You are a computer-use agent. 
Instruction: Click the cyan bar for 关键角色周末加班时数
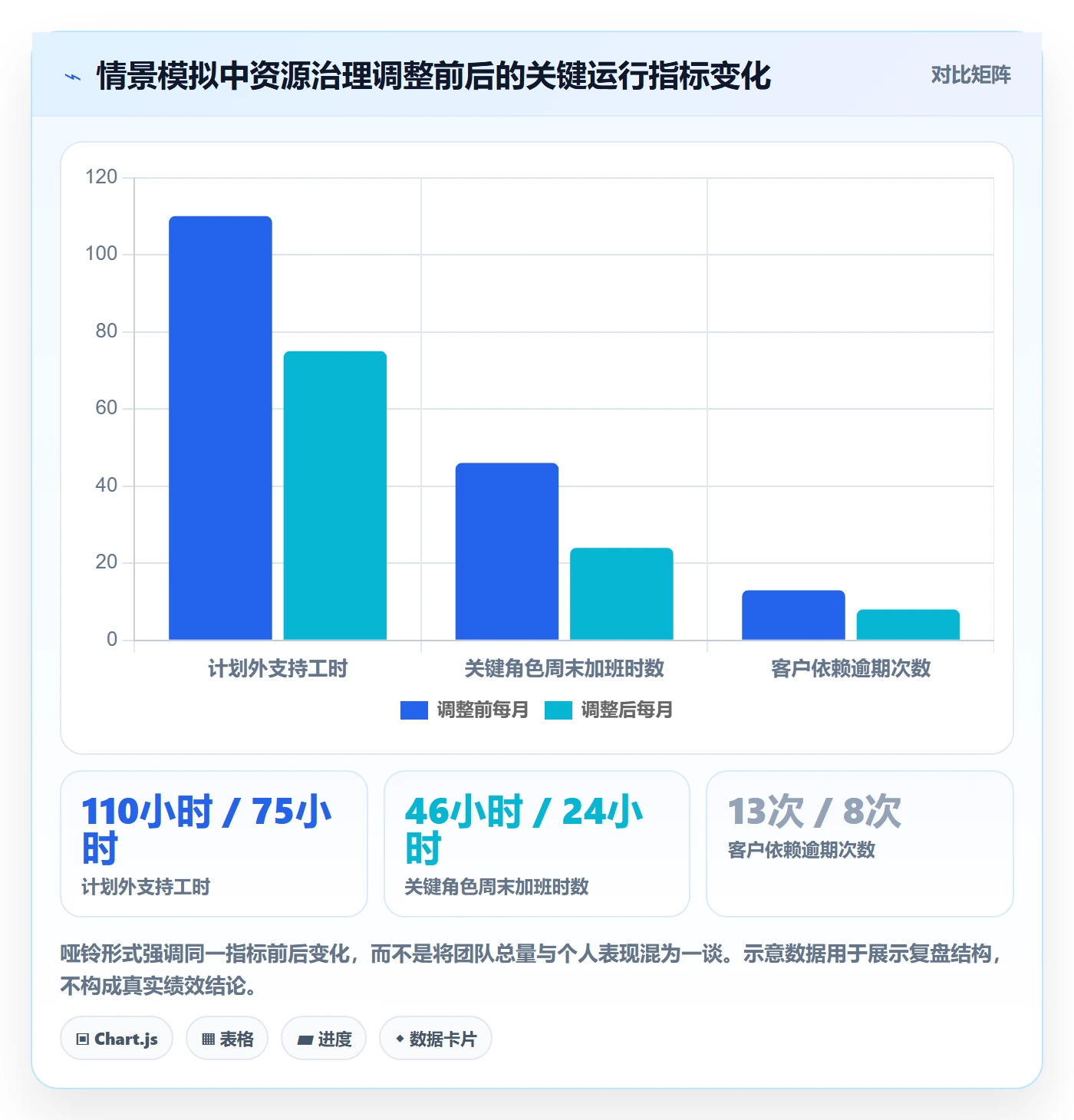click(x=621, y=594)
